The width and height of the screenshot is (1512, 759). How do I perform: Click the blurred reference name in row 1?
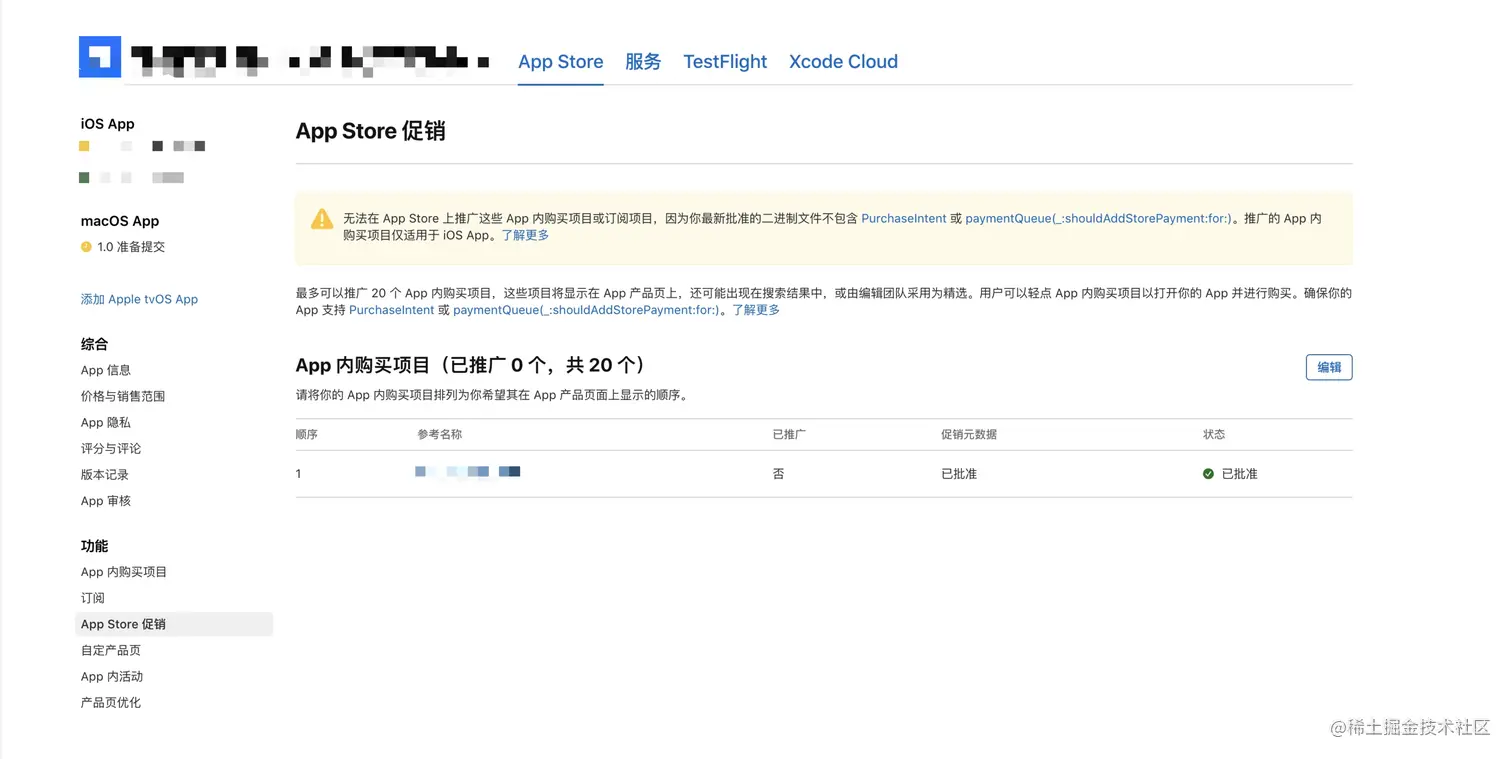(x=468, y=471)
